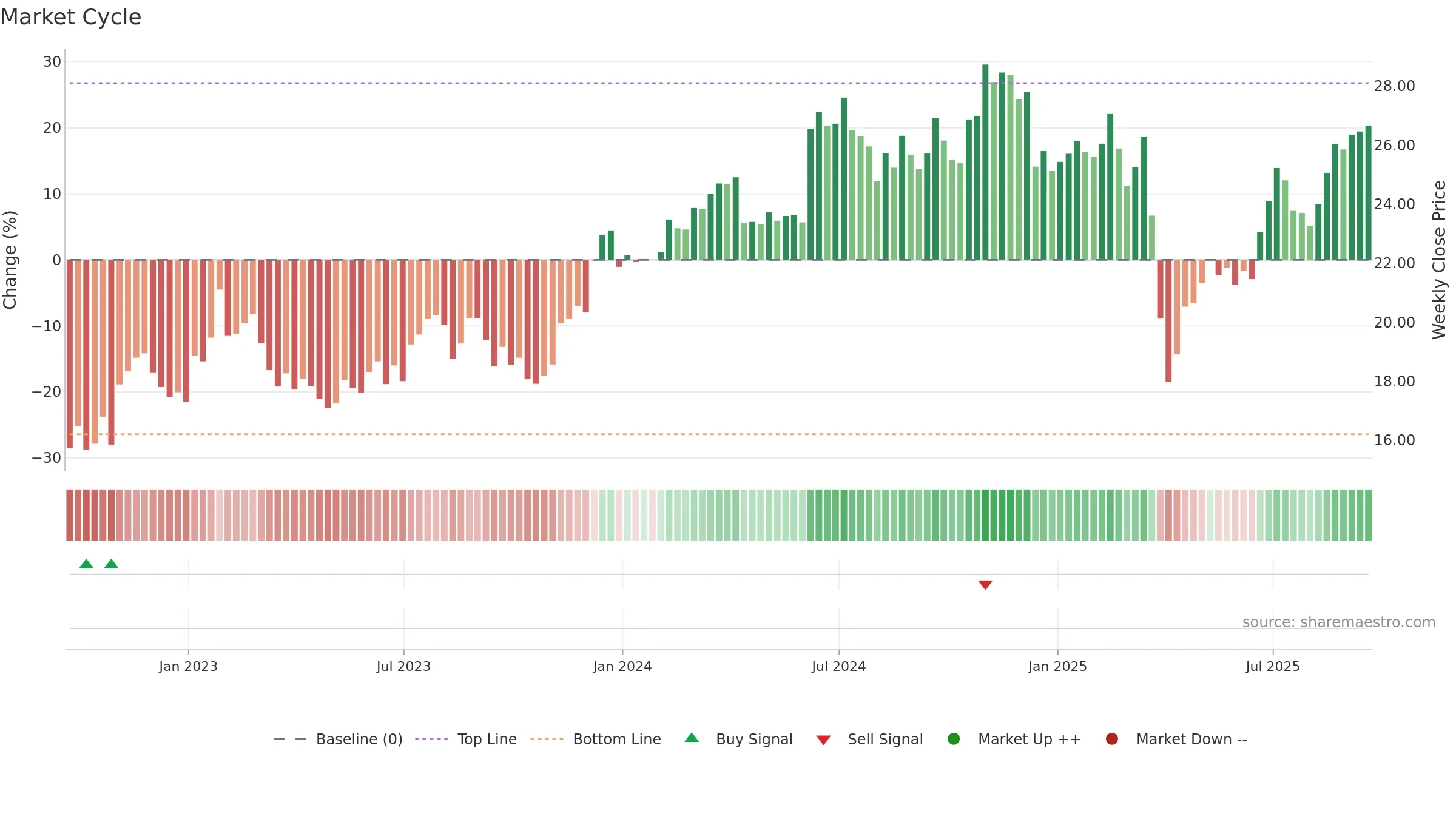
Task: Click the Jan 2024 axis label
Action: pyautogui.click(x=622, y=666)
